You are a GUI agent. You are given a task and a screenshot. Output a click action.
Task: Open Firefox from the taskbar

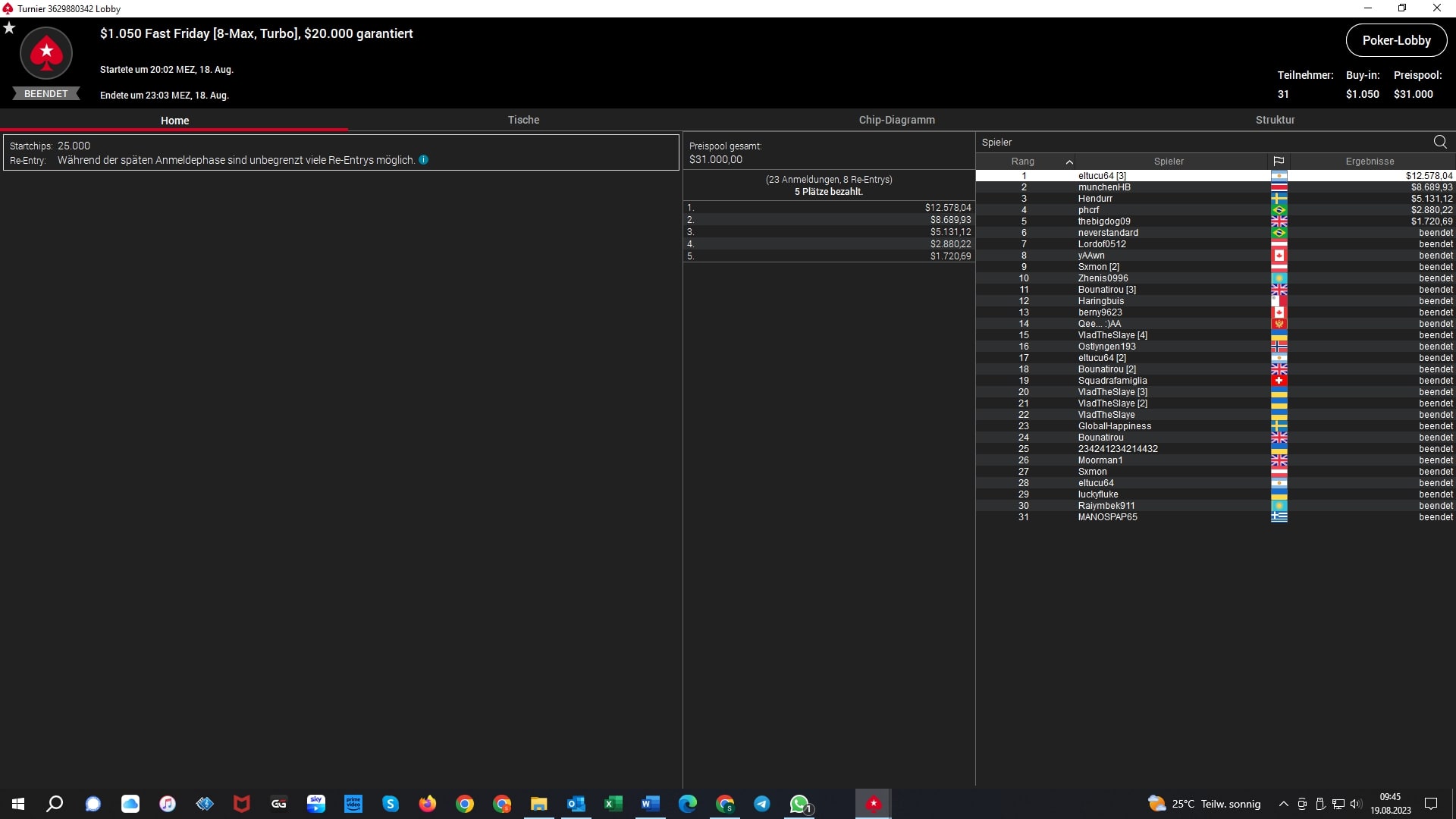pos(428,804)
